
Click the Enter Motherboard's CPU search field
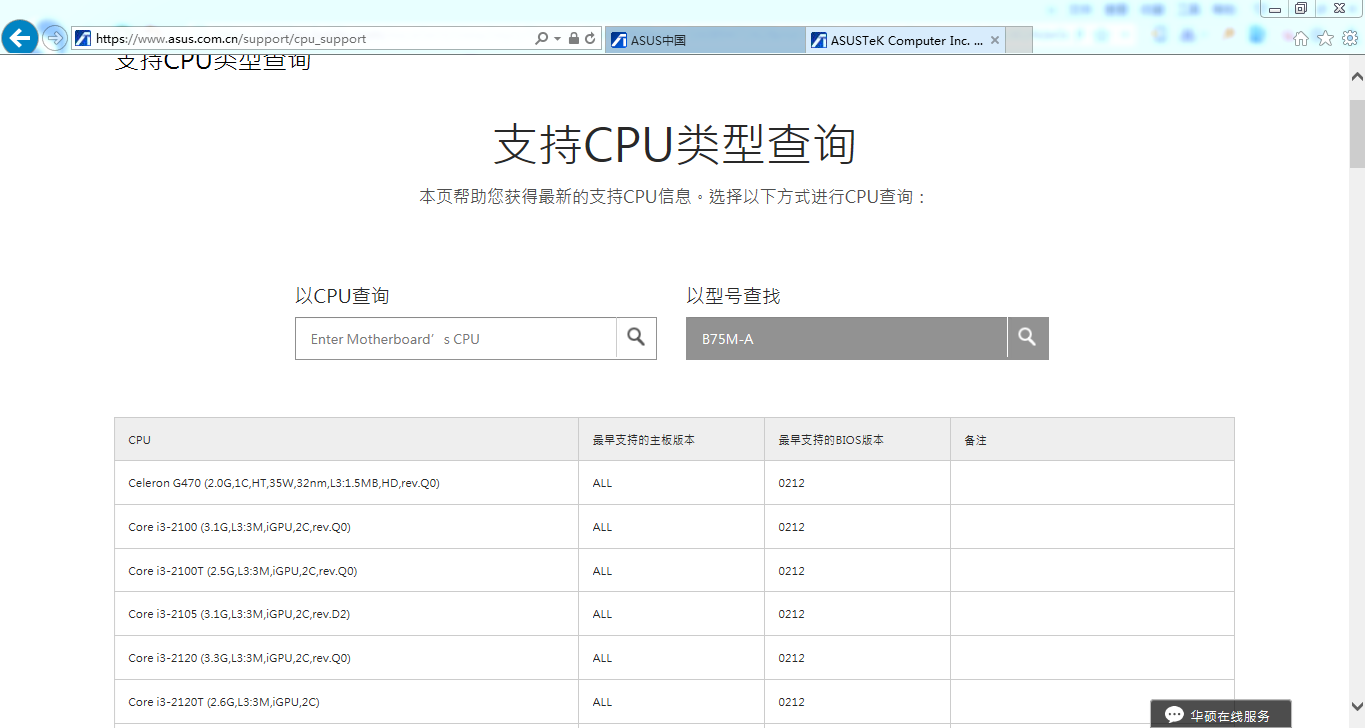click(456, 339)
